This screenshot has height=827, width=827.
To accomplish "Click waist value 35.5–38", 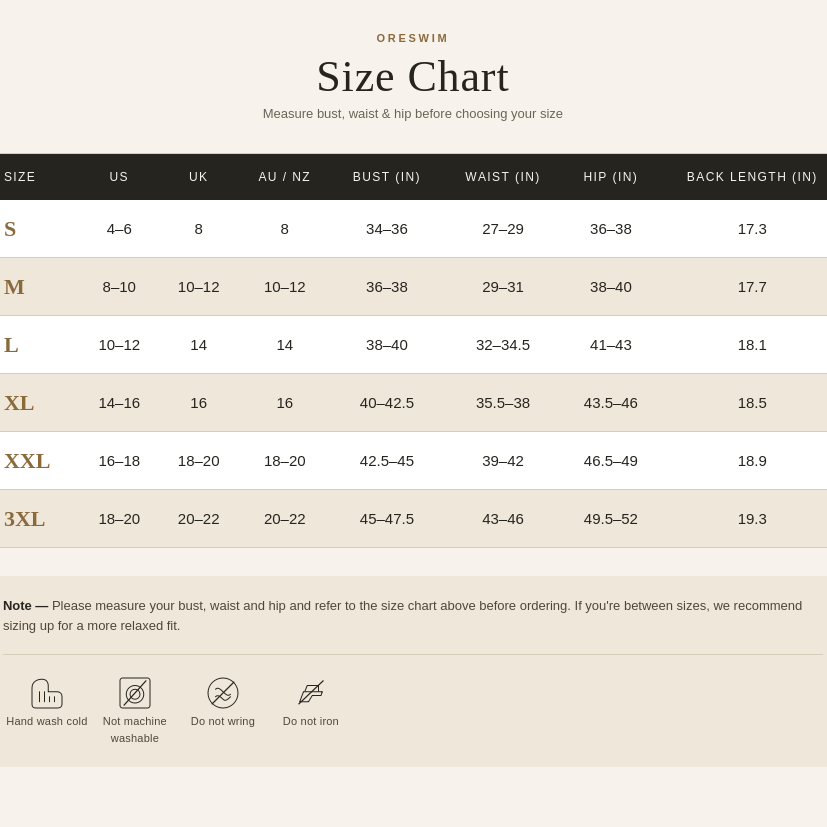I will [503, 403].
